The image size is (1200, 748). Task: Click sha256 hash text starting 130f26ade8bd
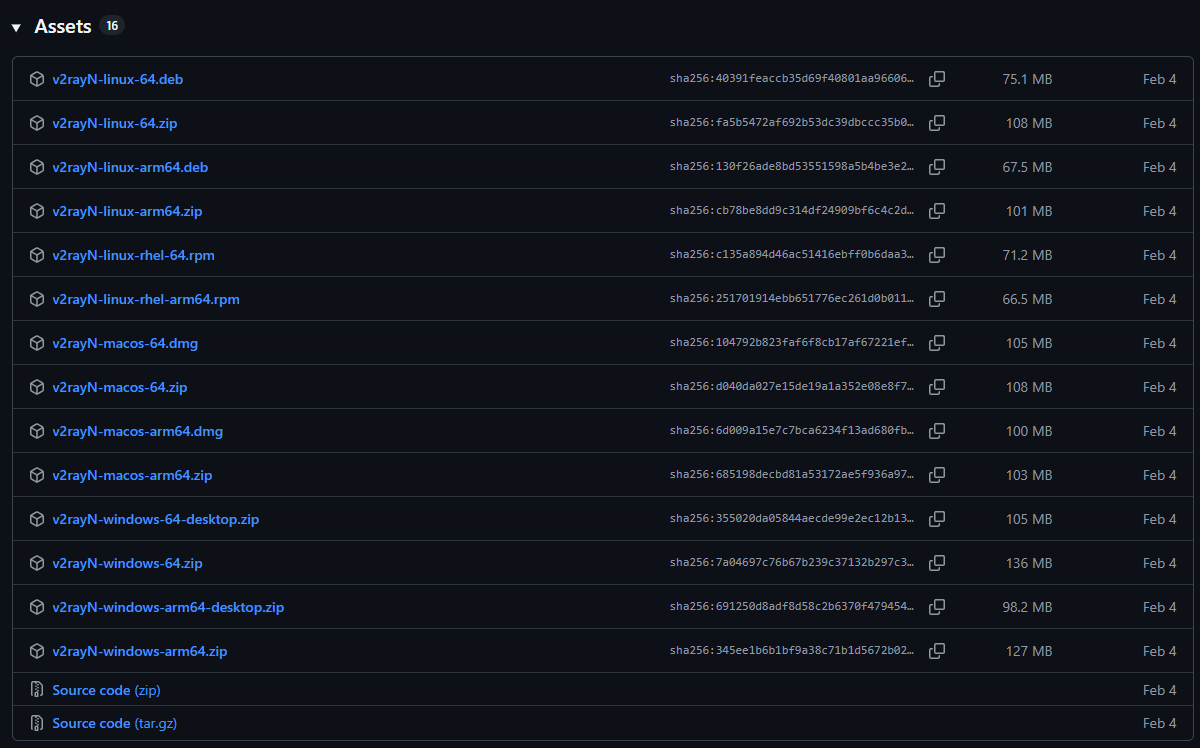pyautogui.click(x=792, y=167)
